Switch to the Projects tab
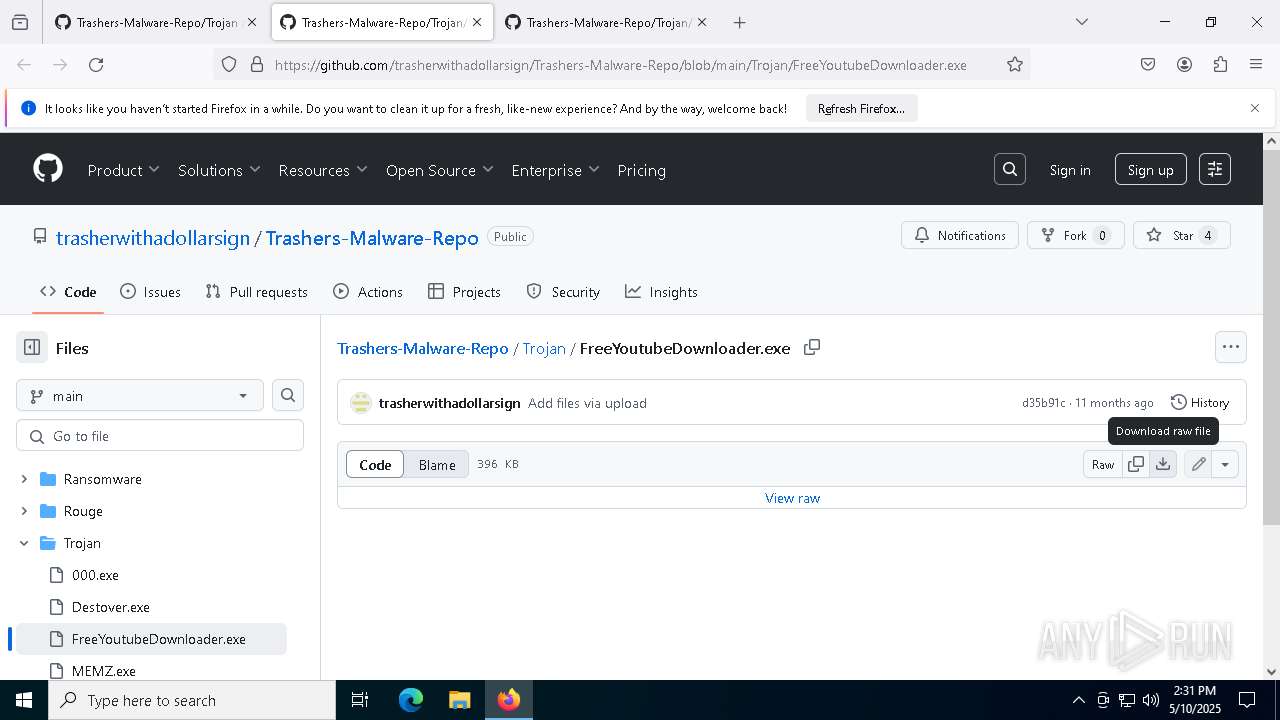 pyautogui.click(x=464, y=292)
